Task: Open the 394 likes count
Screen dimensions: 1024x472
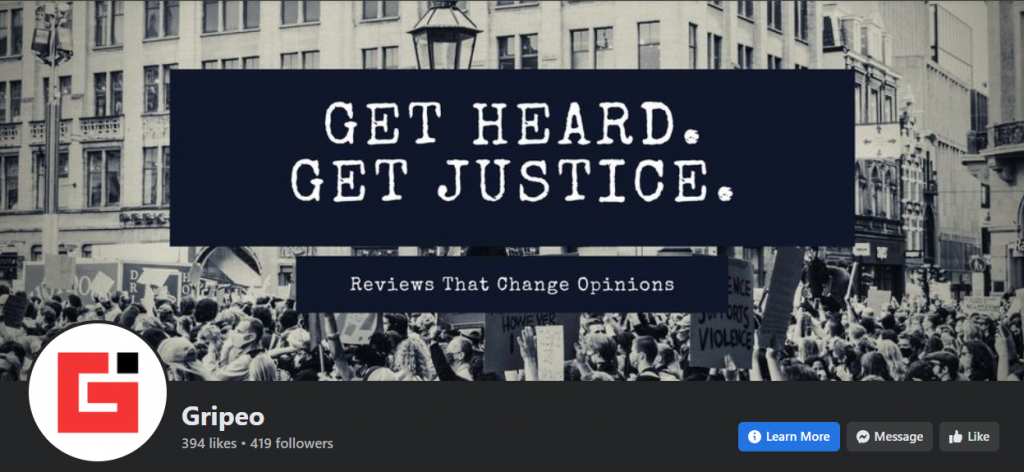Action: coord(209,444)
